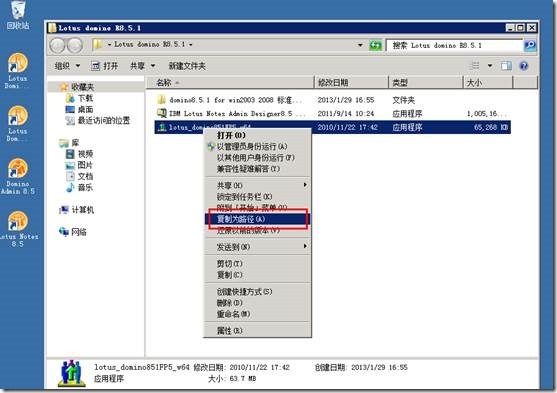Click the search magnifier icon
557x393 pixels.
click(x=530, y=45)
